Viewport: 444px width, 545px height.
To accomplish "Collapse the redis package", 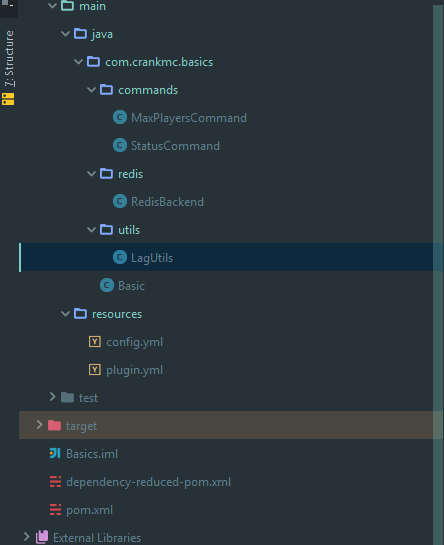I will coord(91,174).
